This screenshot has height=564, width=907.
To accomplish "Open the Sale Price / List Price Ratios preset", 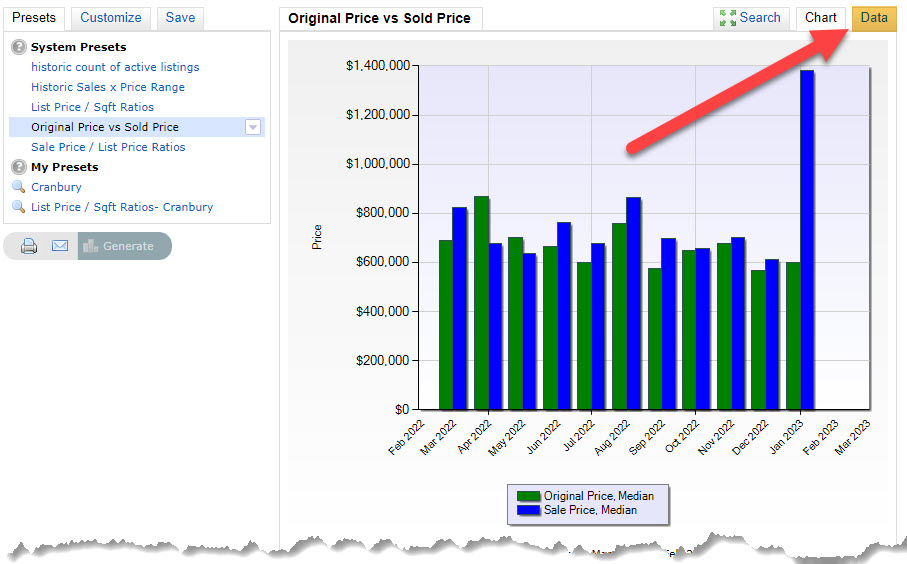I will pyautogui.click(x=108, y=147).
